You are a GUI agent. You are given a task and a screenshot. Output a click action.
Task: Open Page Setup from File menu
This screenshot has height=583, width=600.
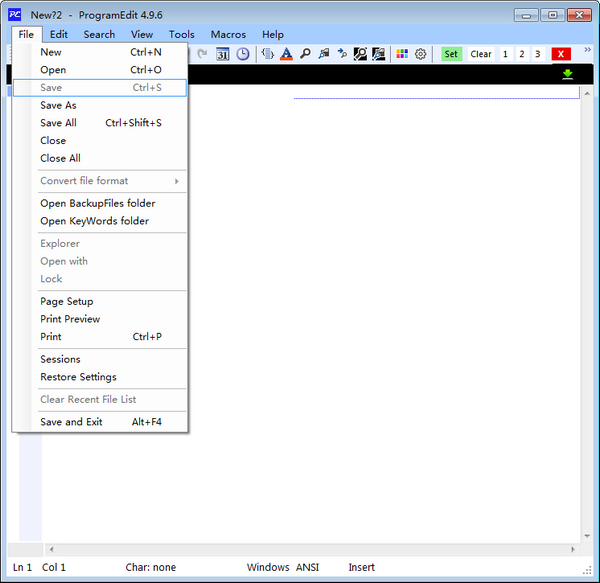[66, 301]
